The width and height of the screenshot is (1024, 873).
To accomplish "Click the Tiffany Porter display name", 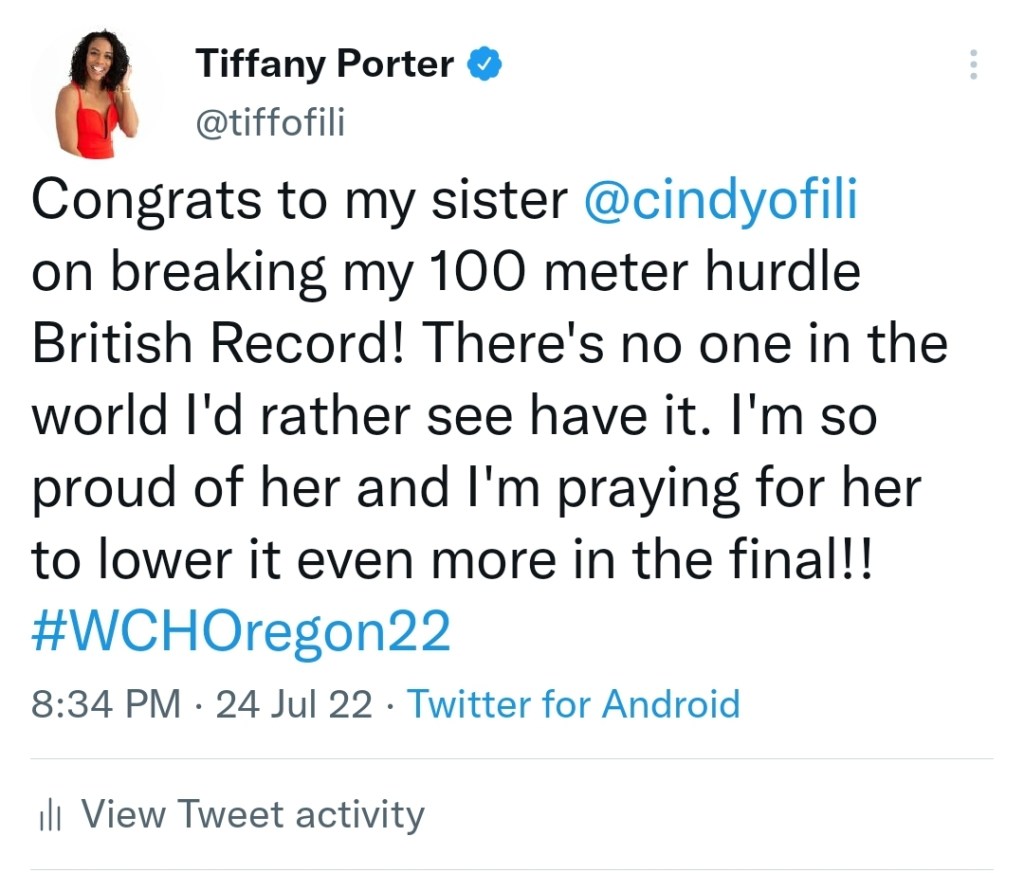I will 326,65.
